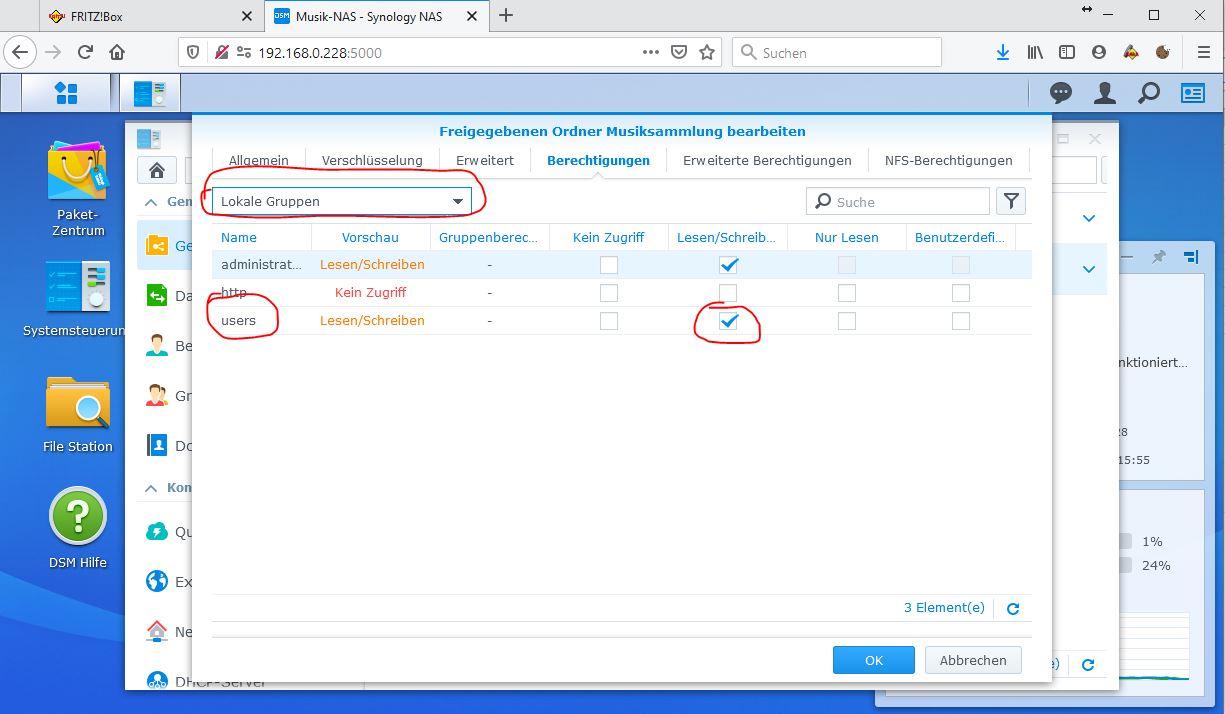Click the address bar showing 192.168.0.228:5000
Viewport: 1225px width, 714px height.
pyautogui.click(x=450, y=52)
